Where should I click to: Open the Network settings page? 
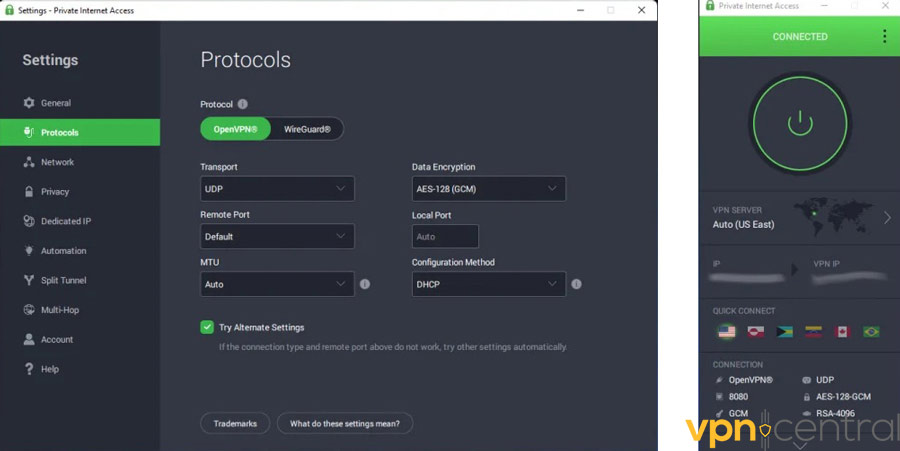point(80,162)
